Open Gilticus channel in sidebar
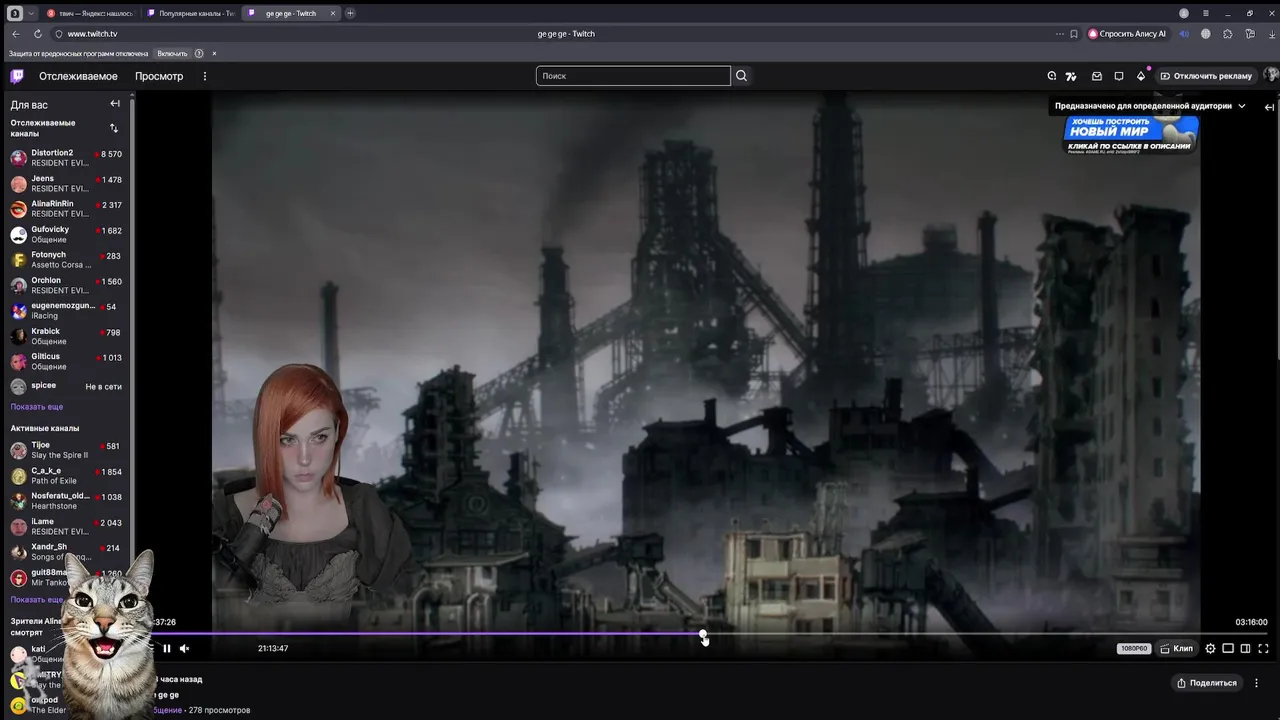This screenshot has height=720, width=1280. click(66, 362)
